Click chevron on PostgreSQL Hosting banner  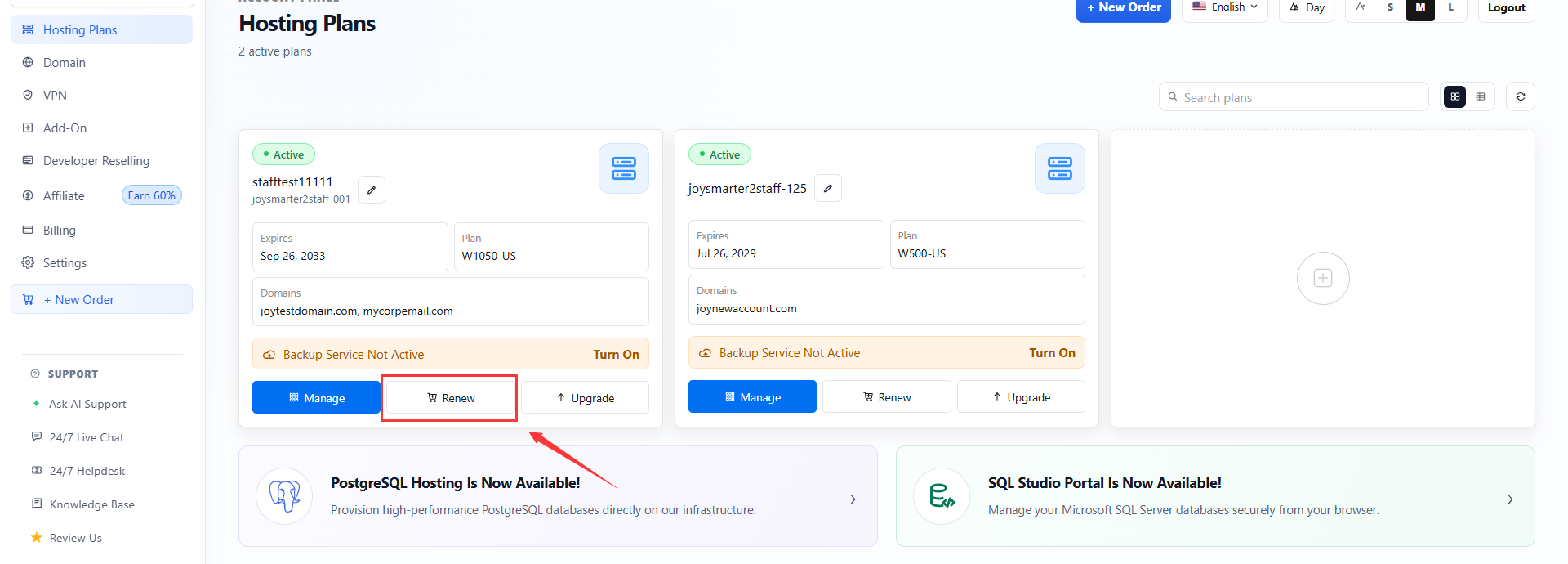click(x=853, y=499)
